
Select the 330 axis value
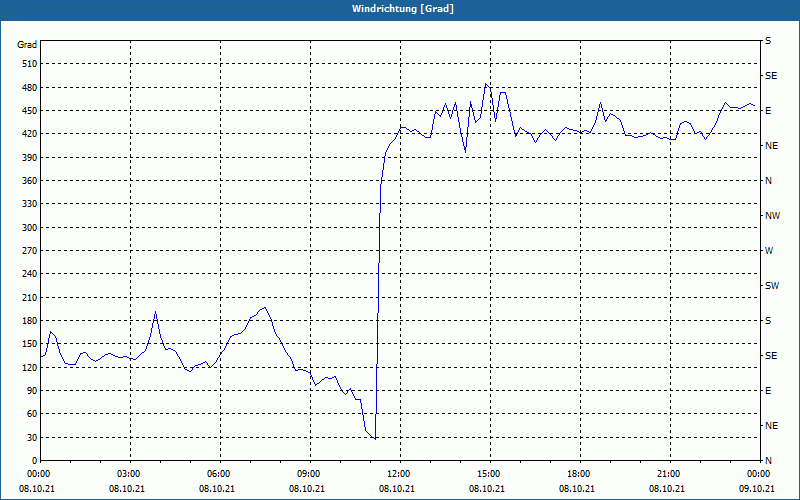30,204
